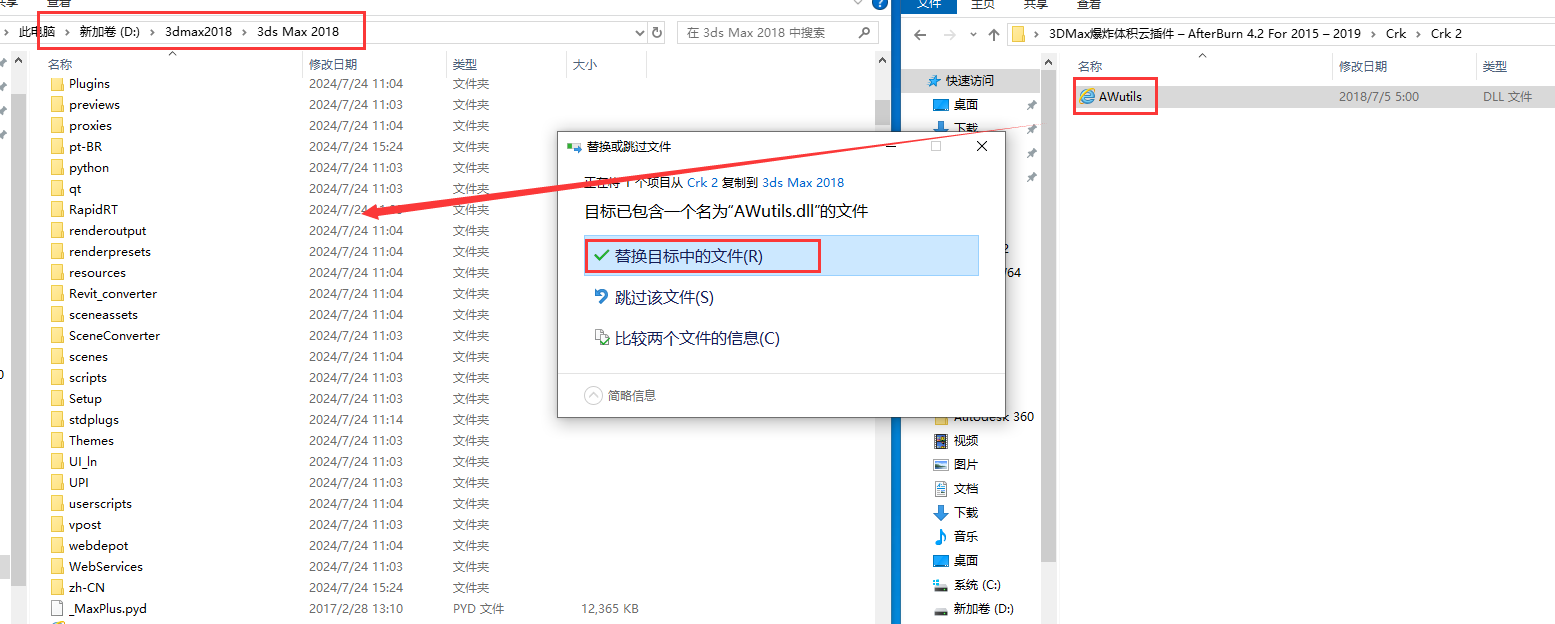Open the 3ds Max 2018 link in the dialog
This screenshot has height=624, width=1555.
point(803,183)
